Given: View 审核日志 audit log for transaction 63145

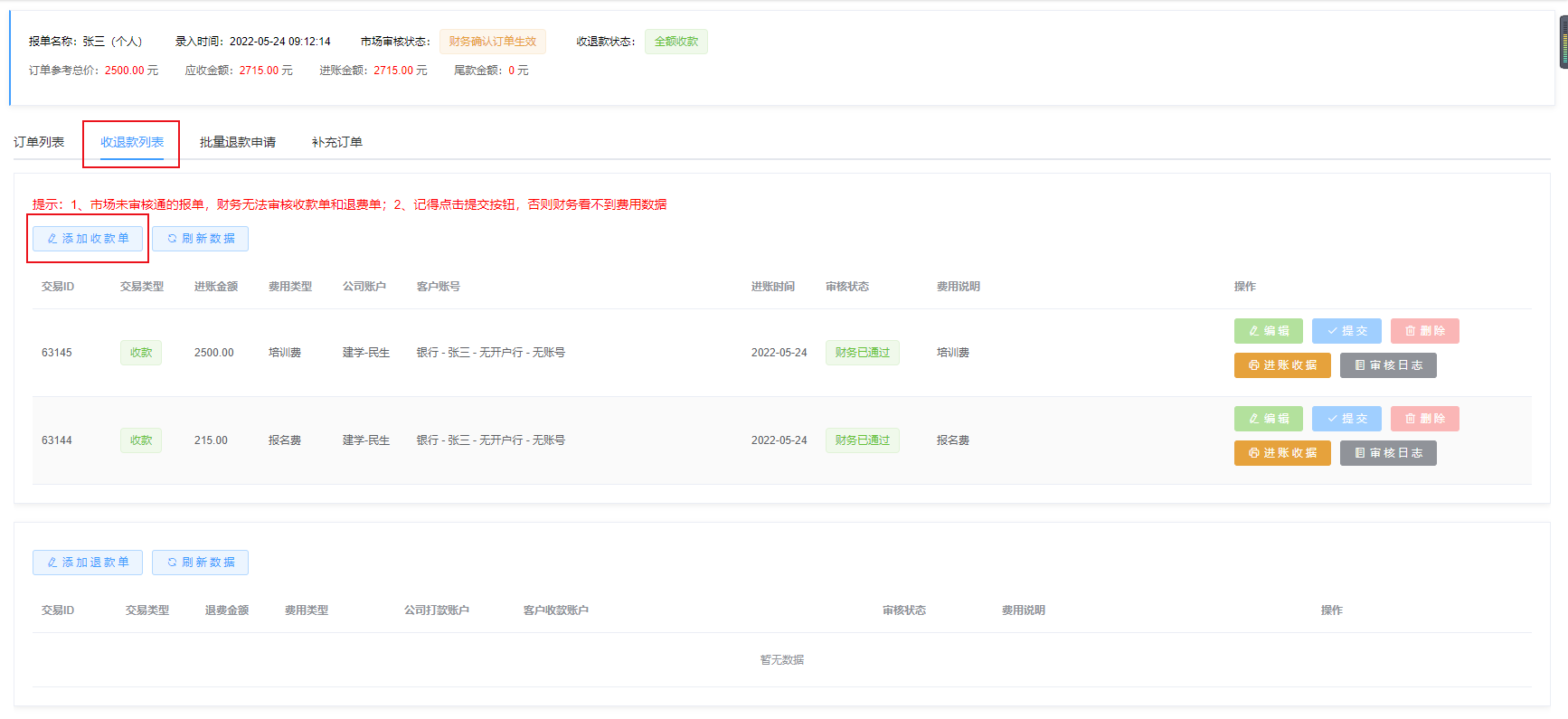Looking at the screenshot, I should [x=1388, y=365].
